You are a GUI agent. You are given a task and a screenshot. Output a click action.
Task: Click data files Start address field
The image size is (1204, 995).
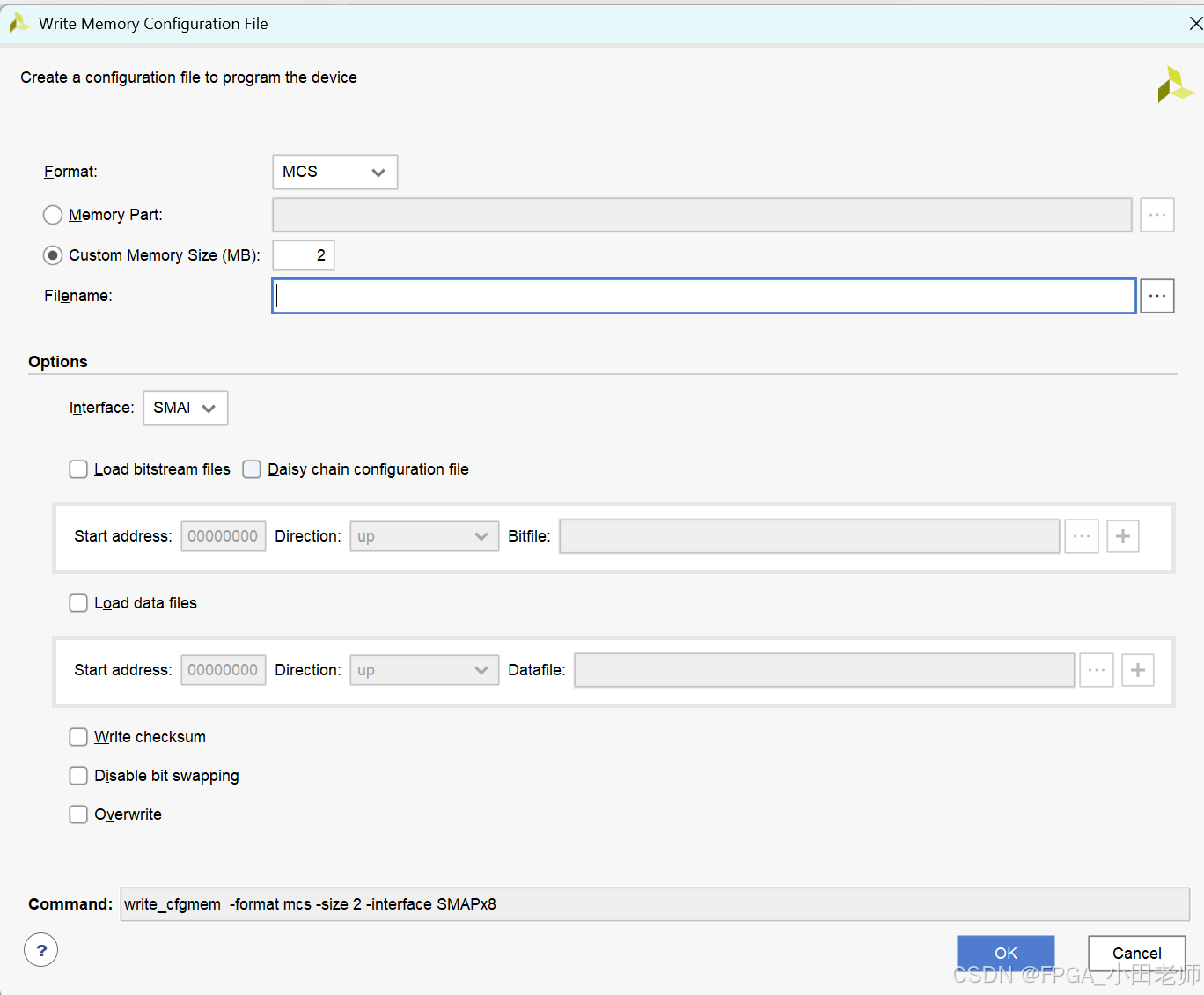click(224, 670)
